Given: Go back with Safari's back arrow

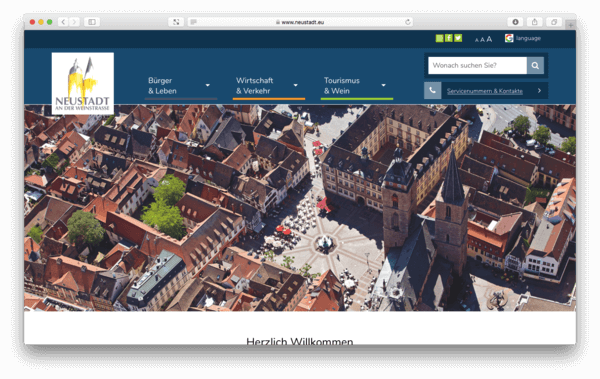Looking at the screenshot, I should [63, 22].
